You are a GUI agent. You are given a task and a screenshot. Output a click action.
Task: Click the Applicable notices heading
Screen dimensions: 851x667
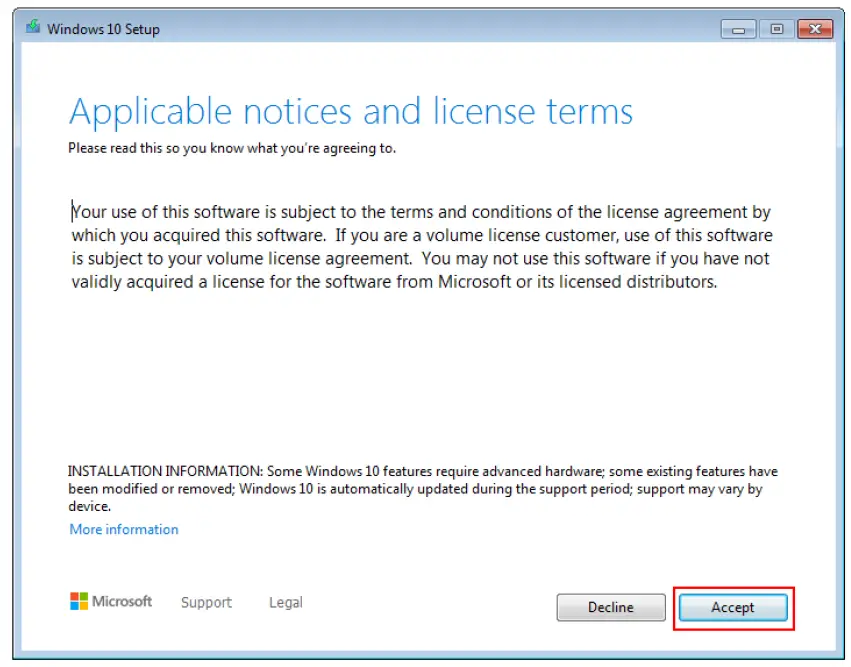pyautogui.click(x=350, y=111)
